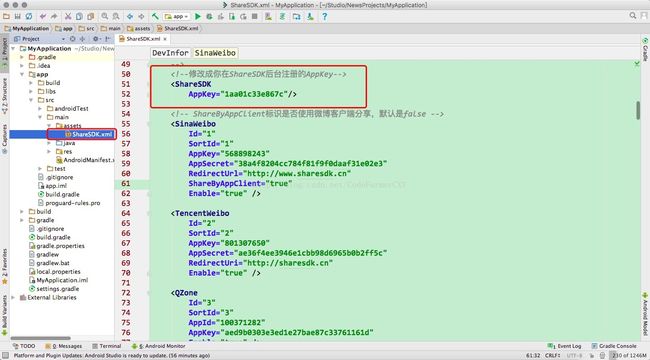650x360 pixels.
Task: Click the Project panel settings gear icon
Action: pos(95,39)
